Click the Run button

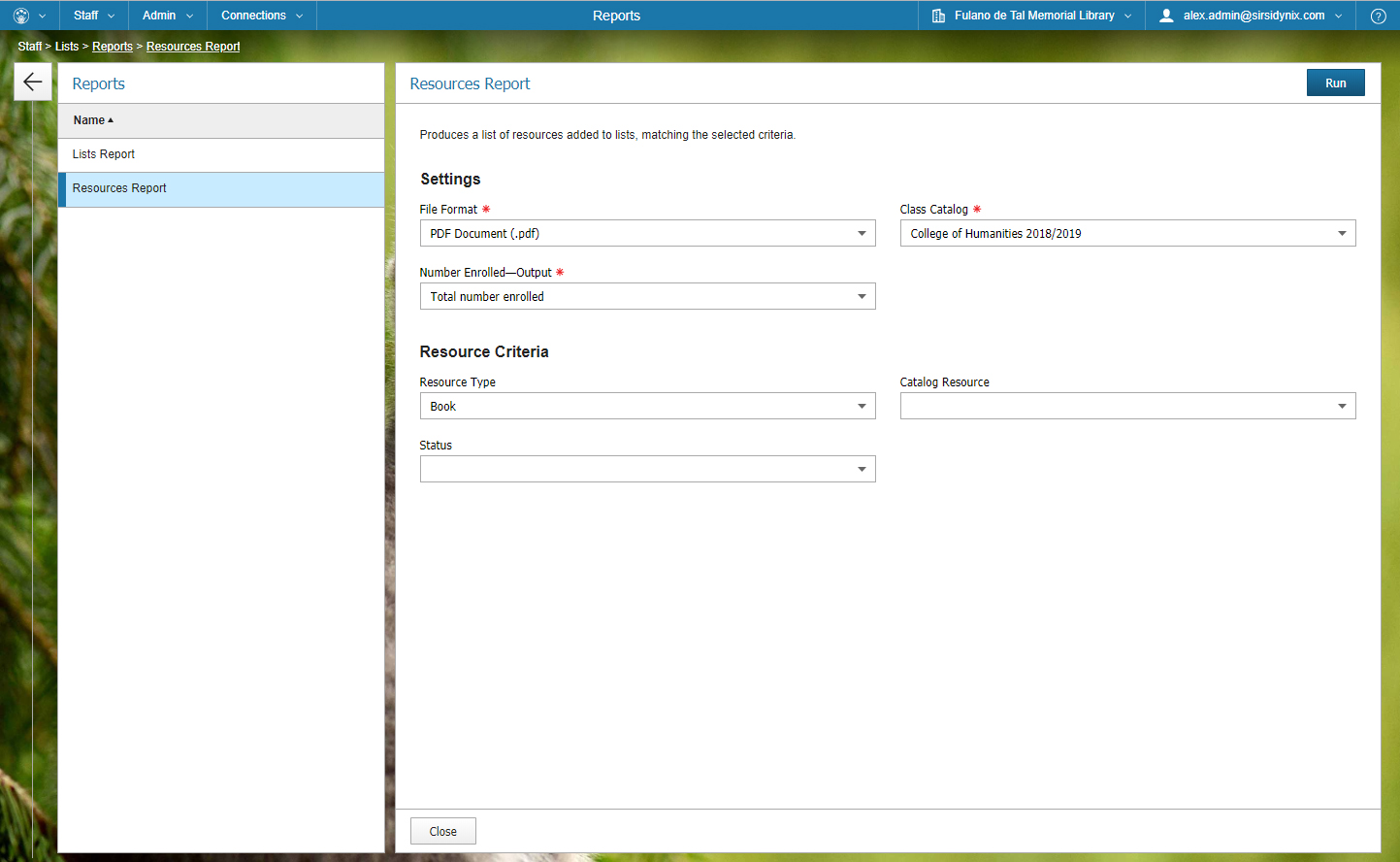(x=1335, y=83)
